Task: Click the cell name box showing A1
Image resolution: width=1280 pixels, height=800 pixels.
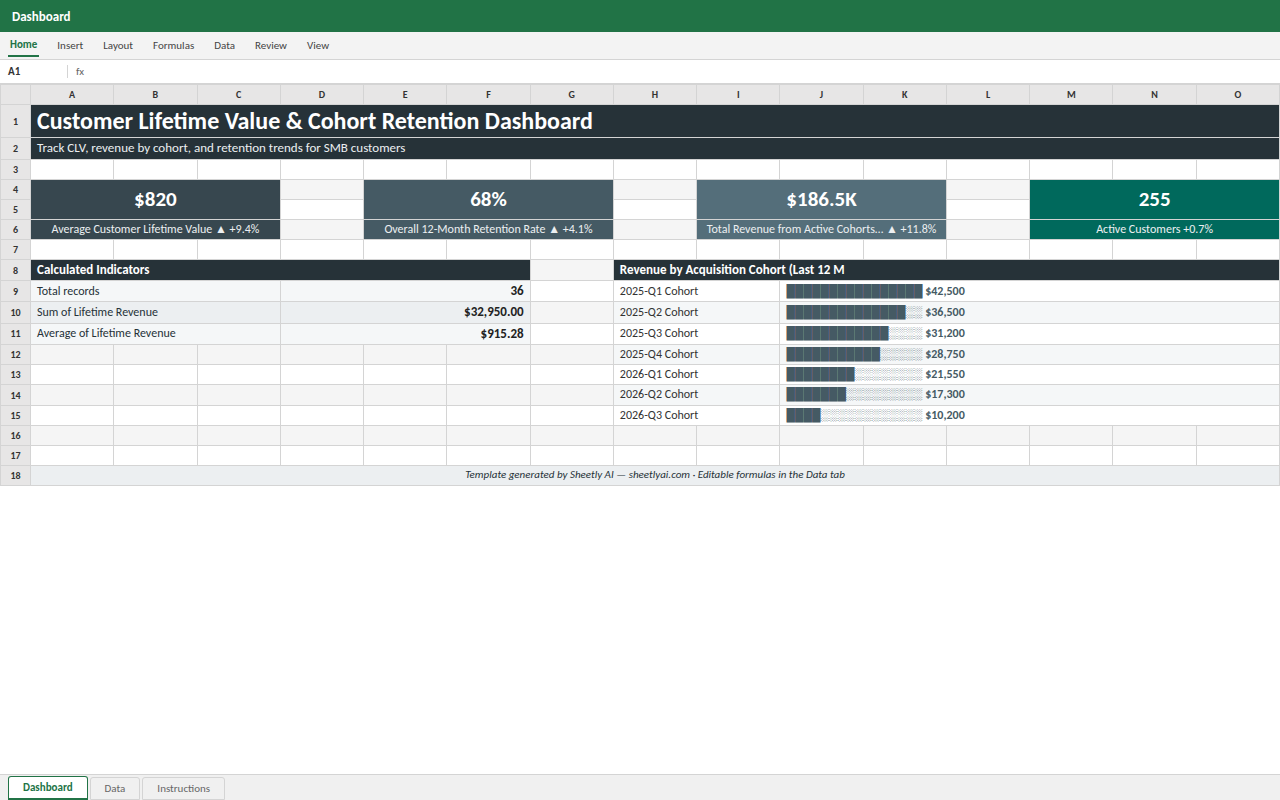Action: (35, 72)
